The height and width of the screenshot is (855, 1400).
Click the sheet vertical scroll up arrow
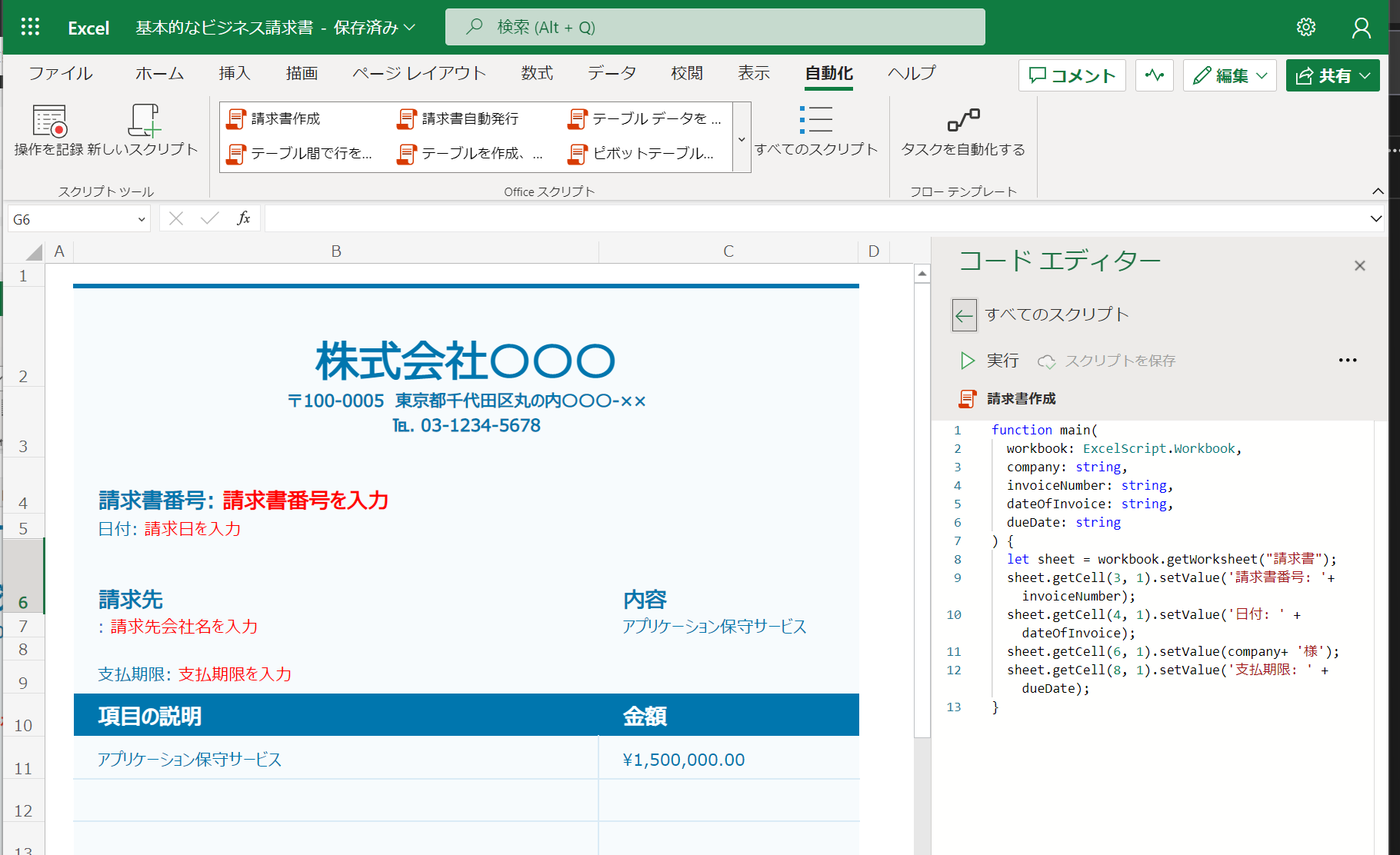(x=922, y=273)
